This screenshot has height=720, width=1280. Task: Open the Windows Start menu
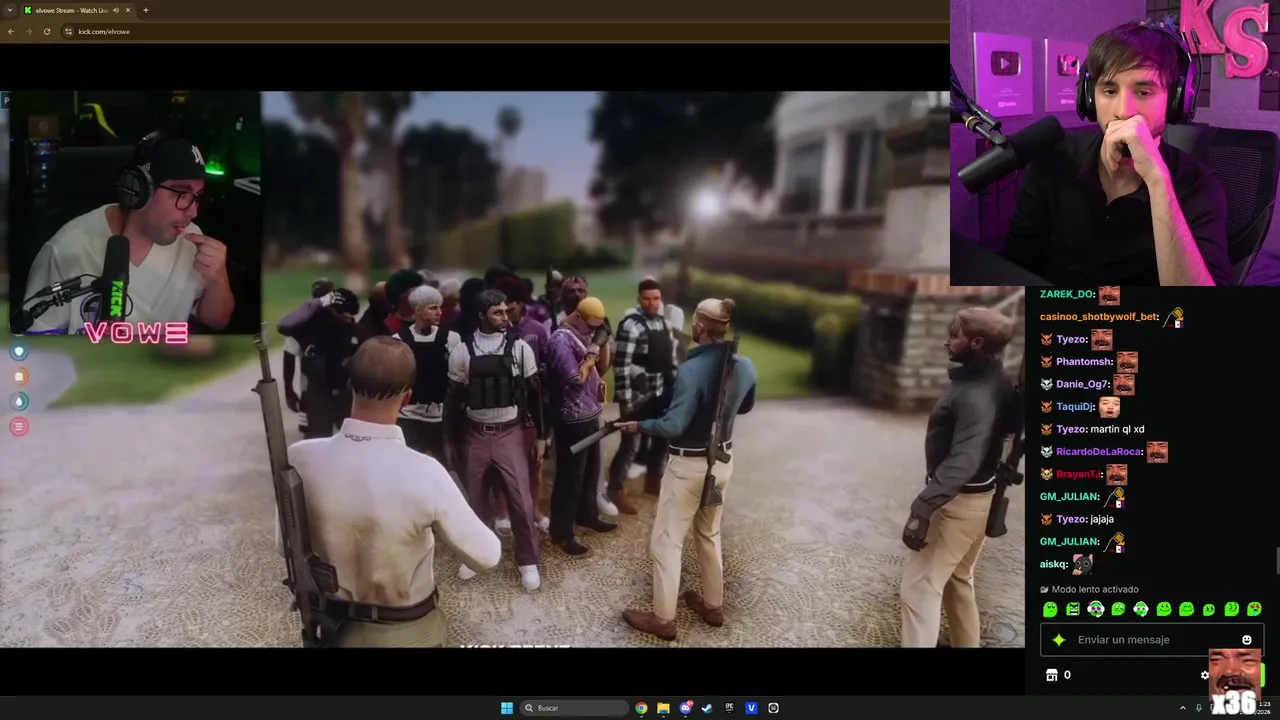coord(507,708)
